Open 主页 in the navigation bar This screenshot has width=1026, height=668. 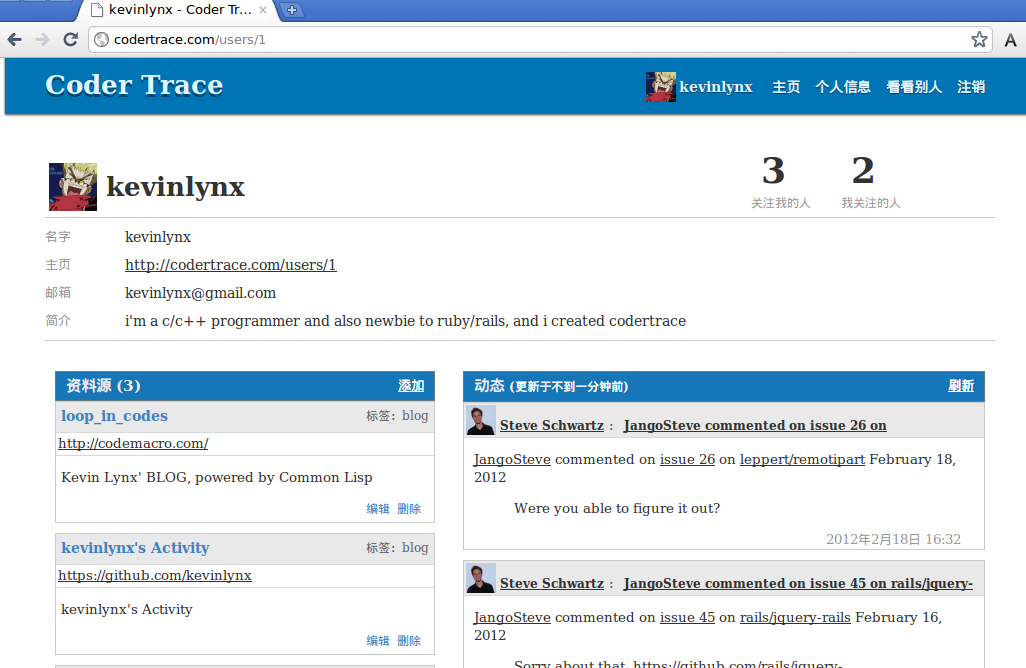(786, 87)
